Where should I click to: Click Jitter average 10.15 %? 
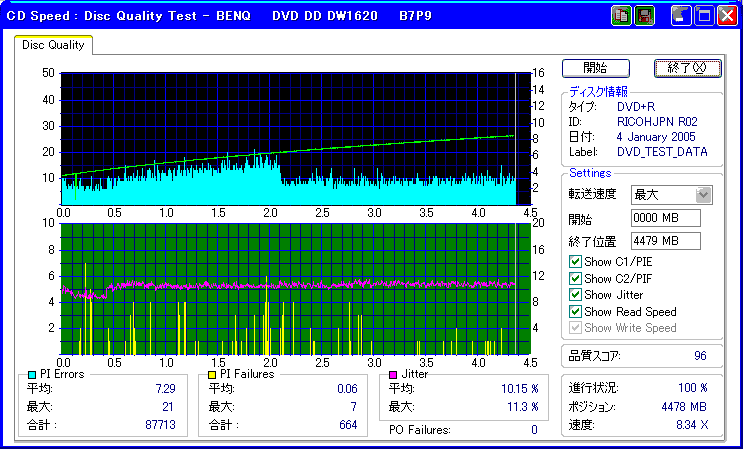click(x=520, y=389)
